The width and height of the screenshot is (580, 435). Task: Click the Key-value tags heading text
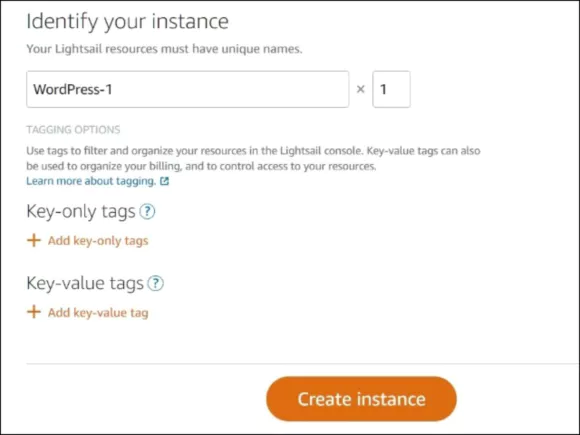click(85, 284)
